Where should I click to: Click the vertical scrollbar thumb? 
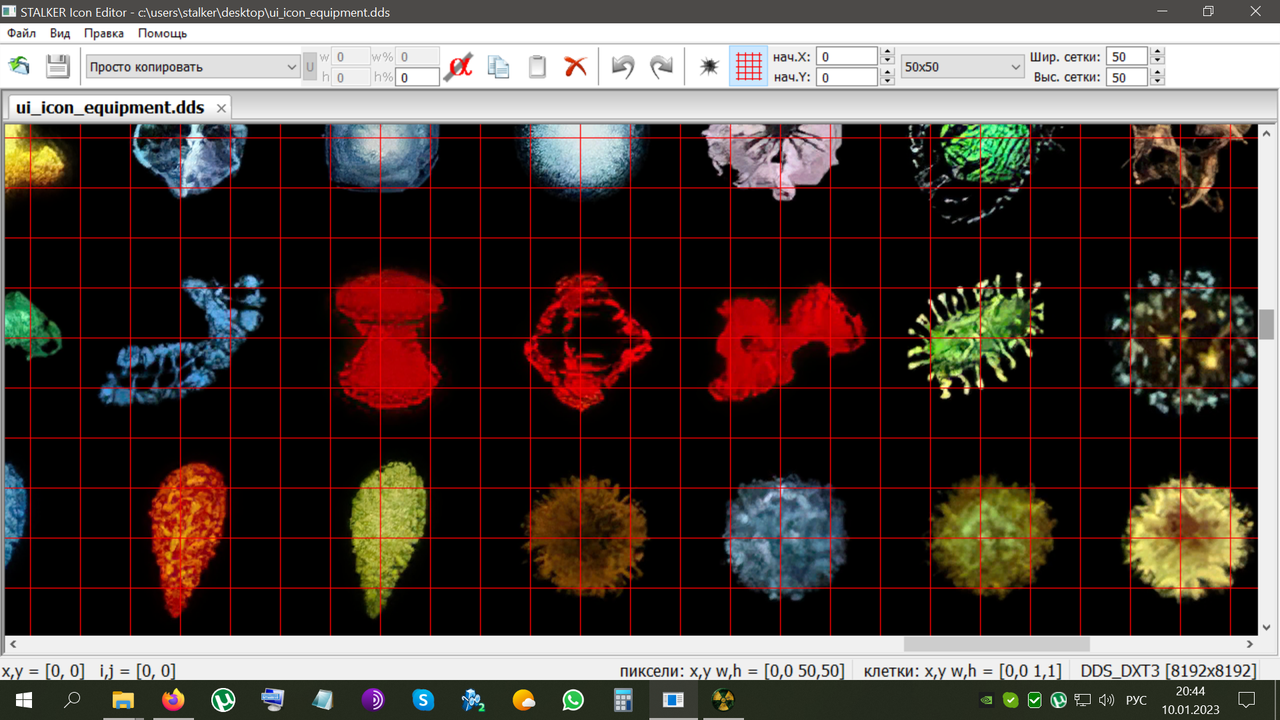(x=1267, y=325)
